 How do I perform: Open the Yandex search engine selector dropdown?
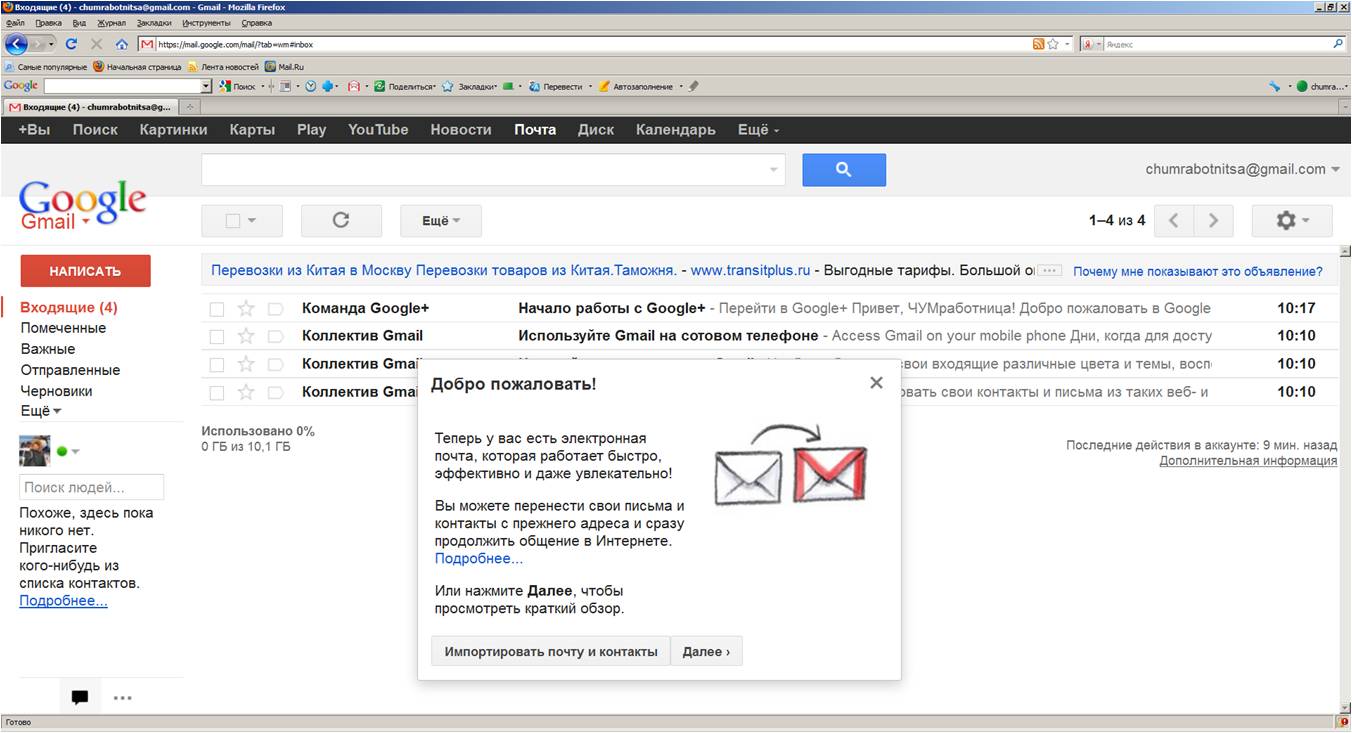(1091, 44)
